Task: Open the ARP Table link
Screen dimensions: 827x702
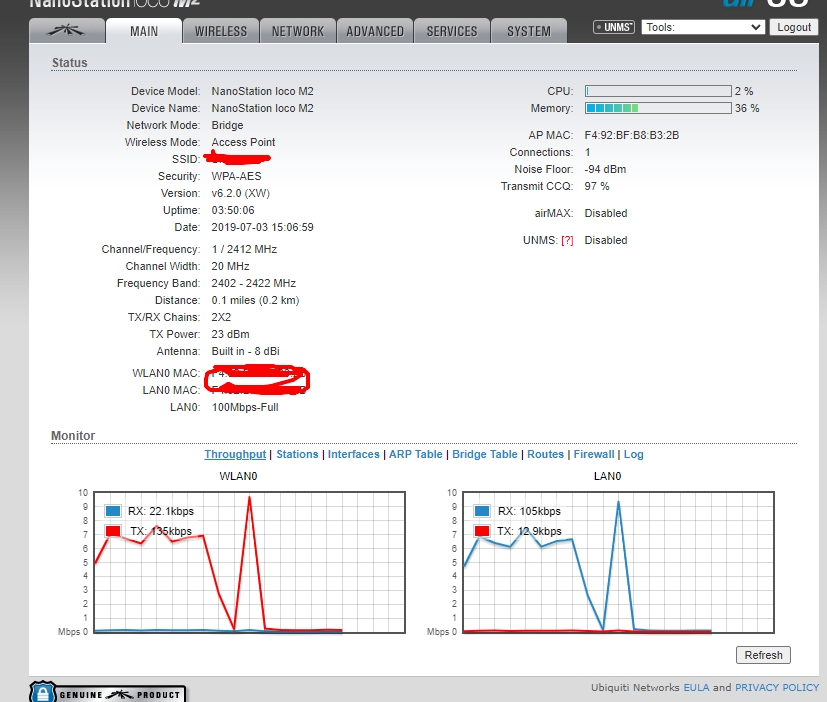Action: [416, 454]
